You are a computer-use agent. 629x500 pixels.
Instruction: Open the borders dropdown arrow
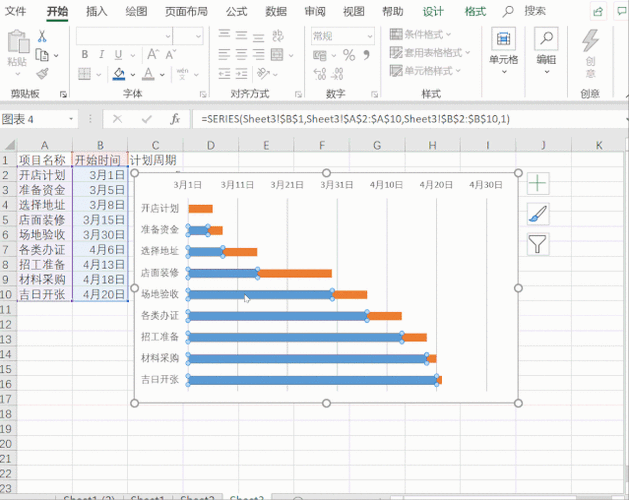tap(99, 75)
